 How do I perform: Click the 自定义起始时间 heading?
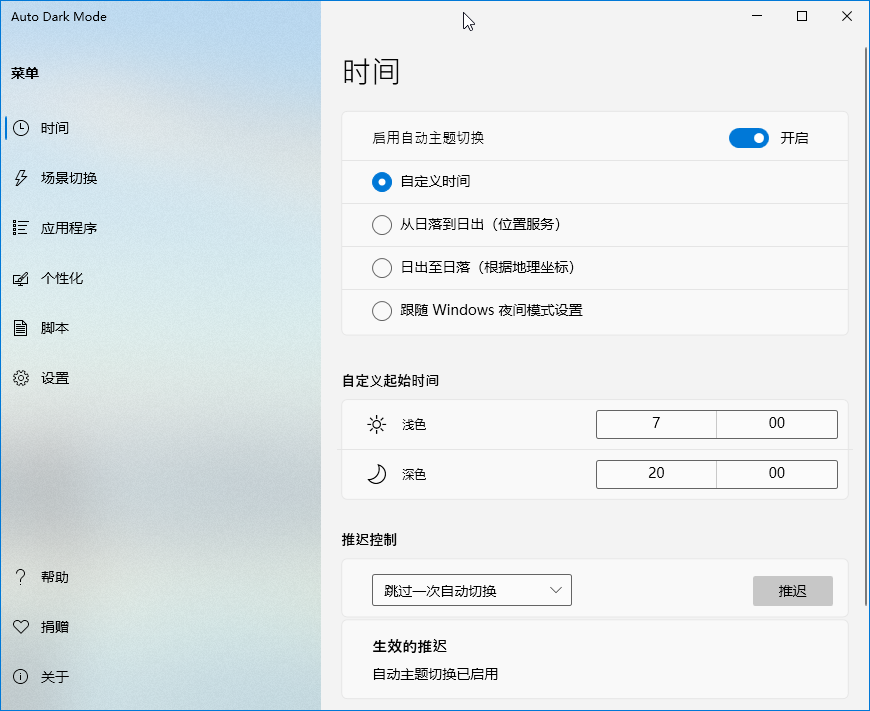pos(391,381)
